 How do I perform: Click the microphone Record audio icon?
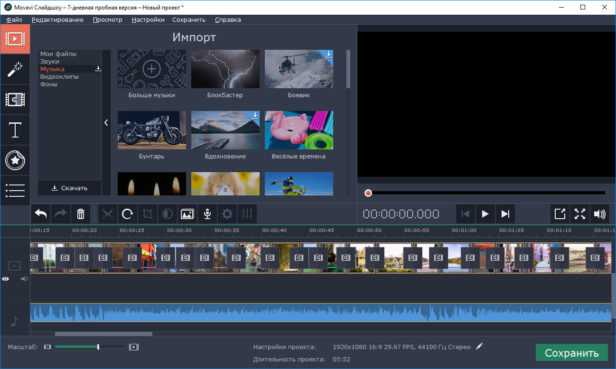(x=207, y=214)
